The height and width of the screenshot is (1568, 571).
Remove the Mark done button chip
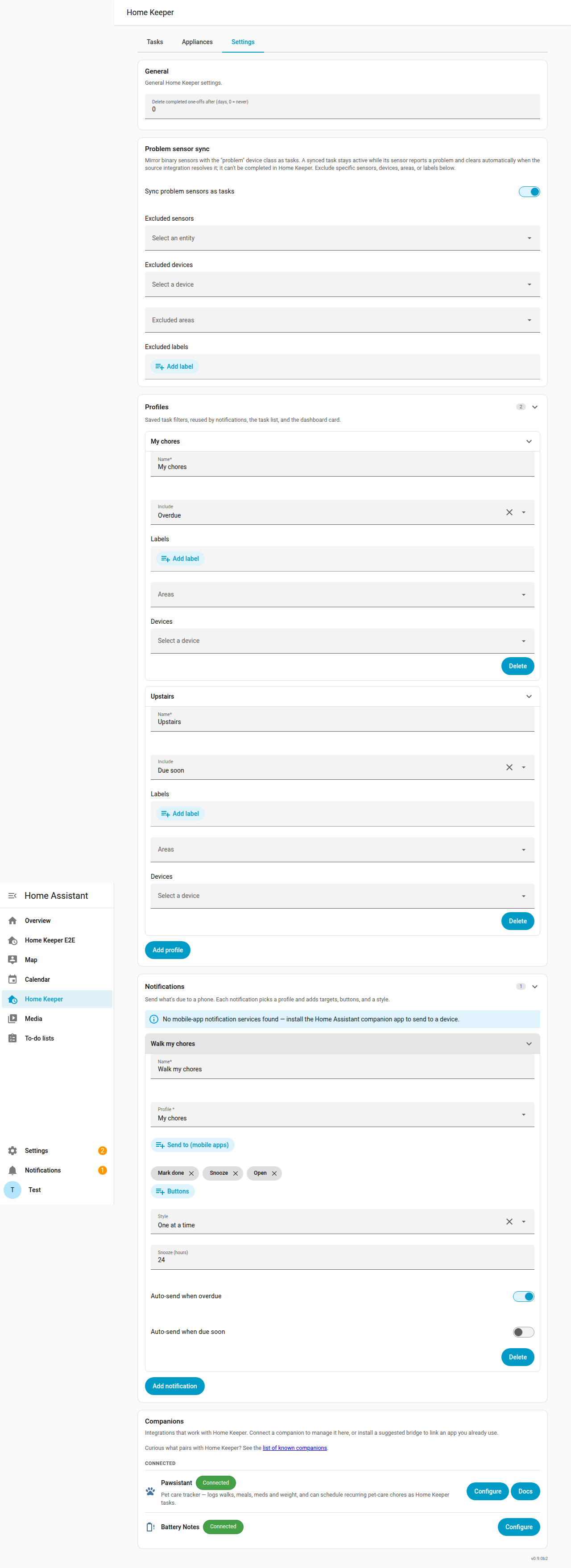click(191, 1173)
